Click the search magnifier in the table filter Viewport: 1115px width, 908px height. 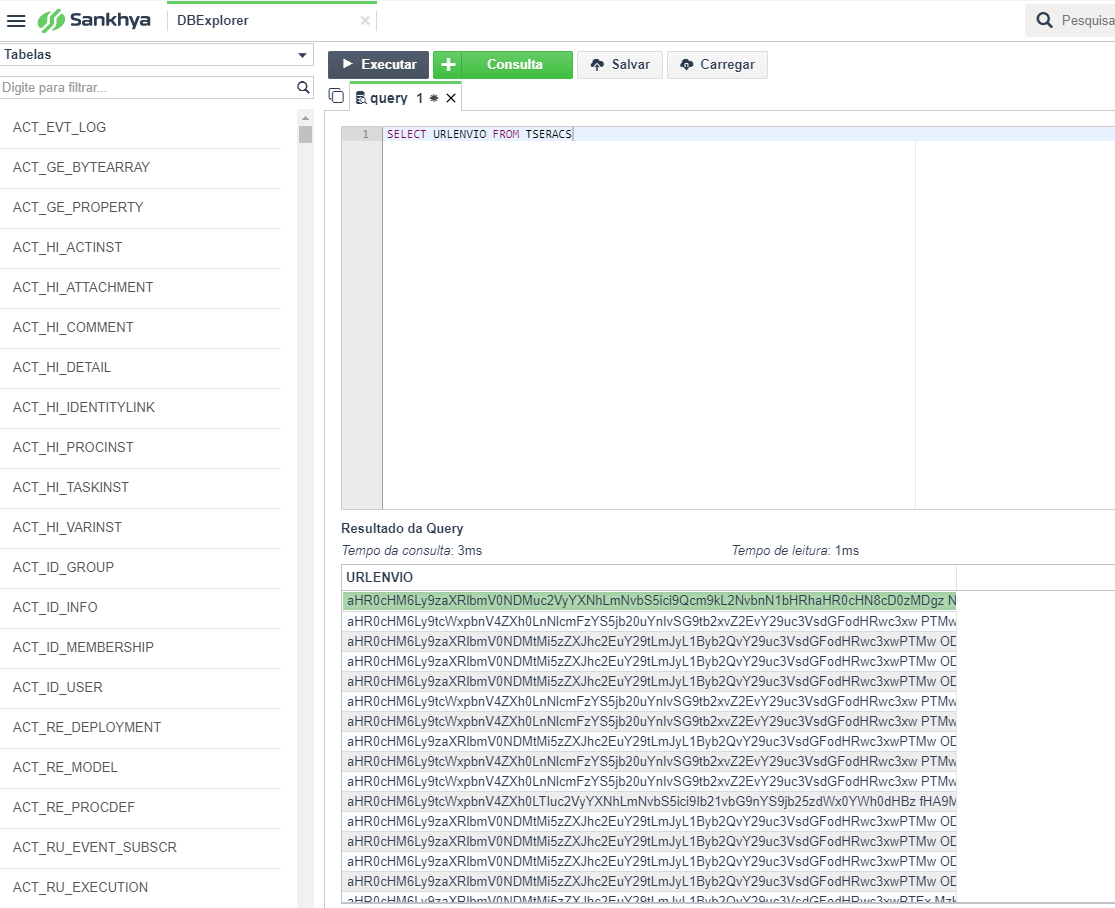coord(303,87)
